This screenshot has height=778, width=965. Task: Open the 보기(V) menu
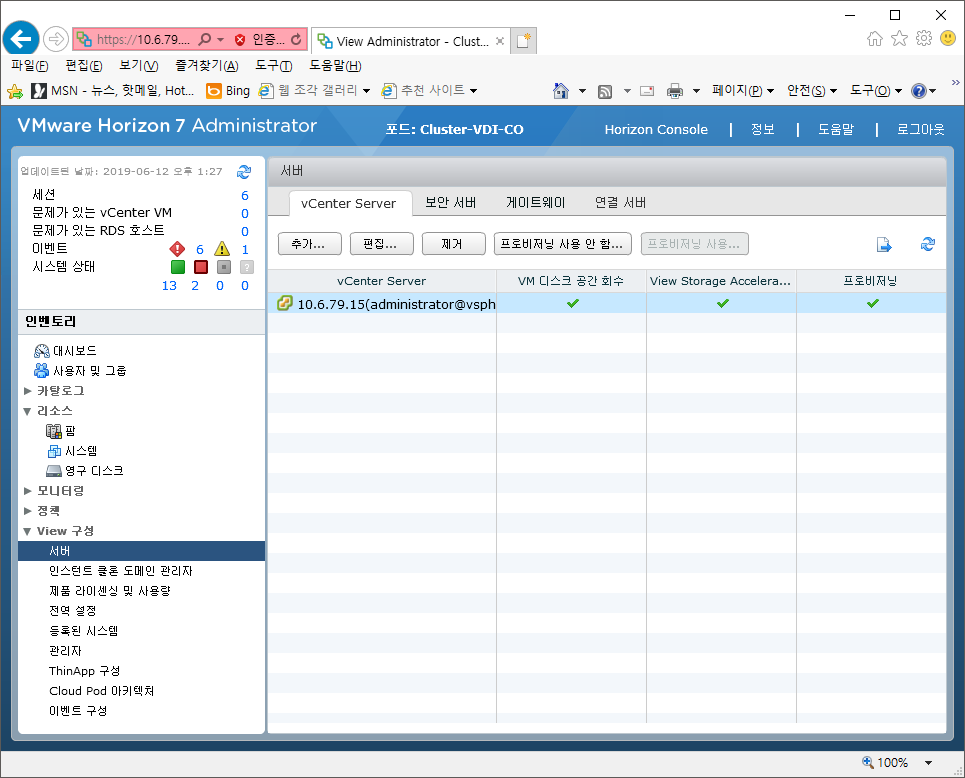tap(138, 66)
